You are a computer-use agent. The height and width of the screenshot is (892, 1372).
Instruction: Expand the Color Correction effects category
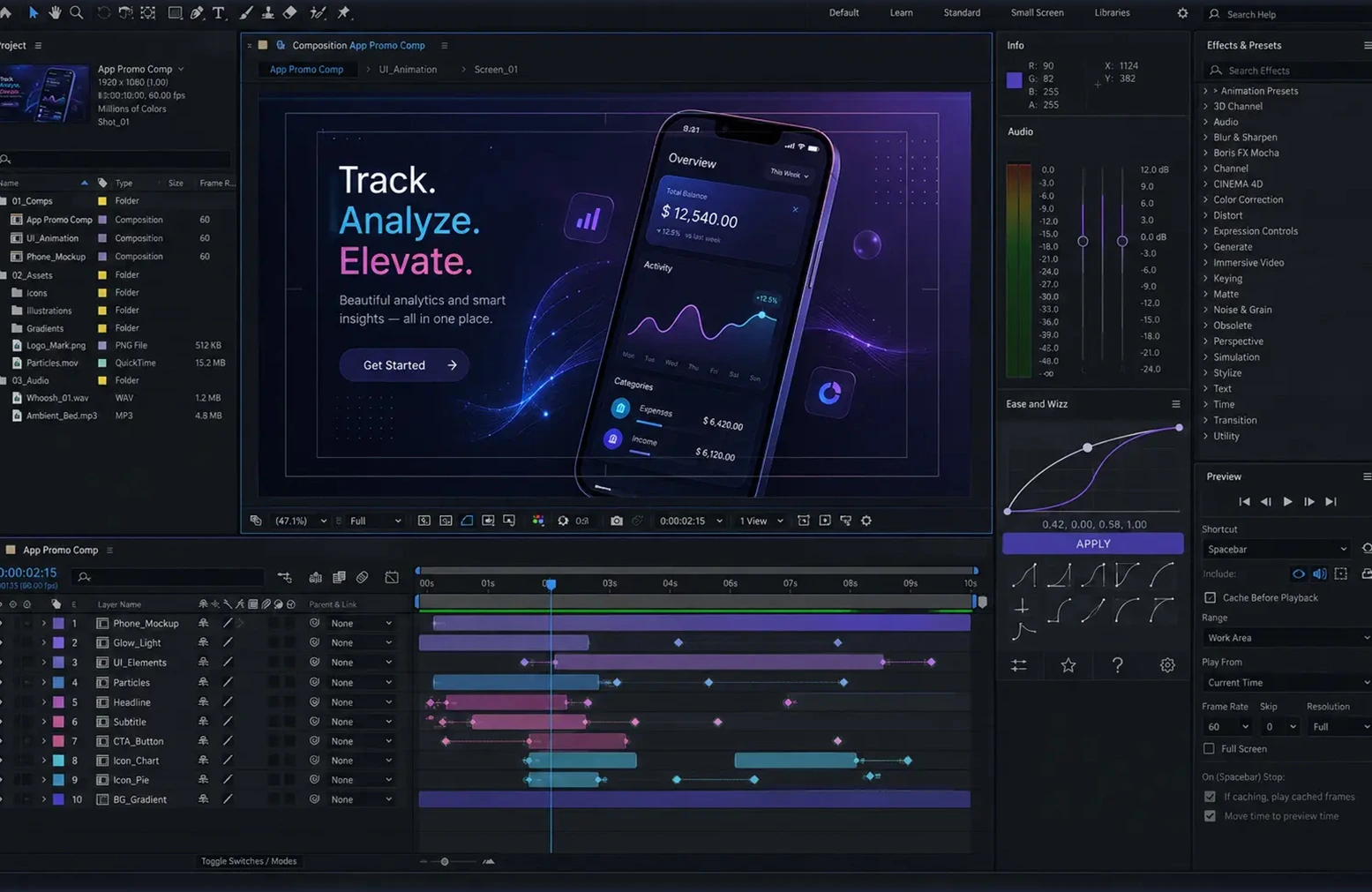[1205, 199]
